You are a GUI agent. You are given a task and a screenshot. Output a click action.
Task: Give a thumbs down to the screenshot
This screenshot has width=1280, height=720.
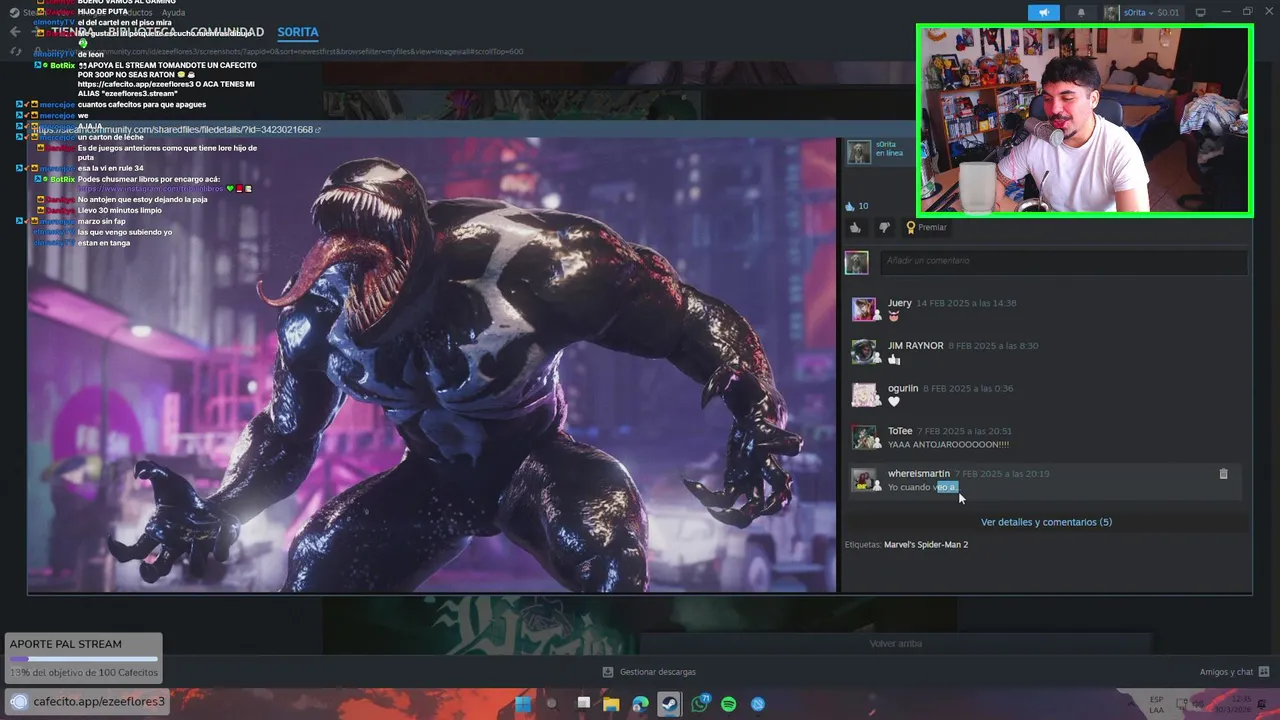pyautogui.click(x=884, y=227)
